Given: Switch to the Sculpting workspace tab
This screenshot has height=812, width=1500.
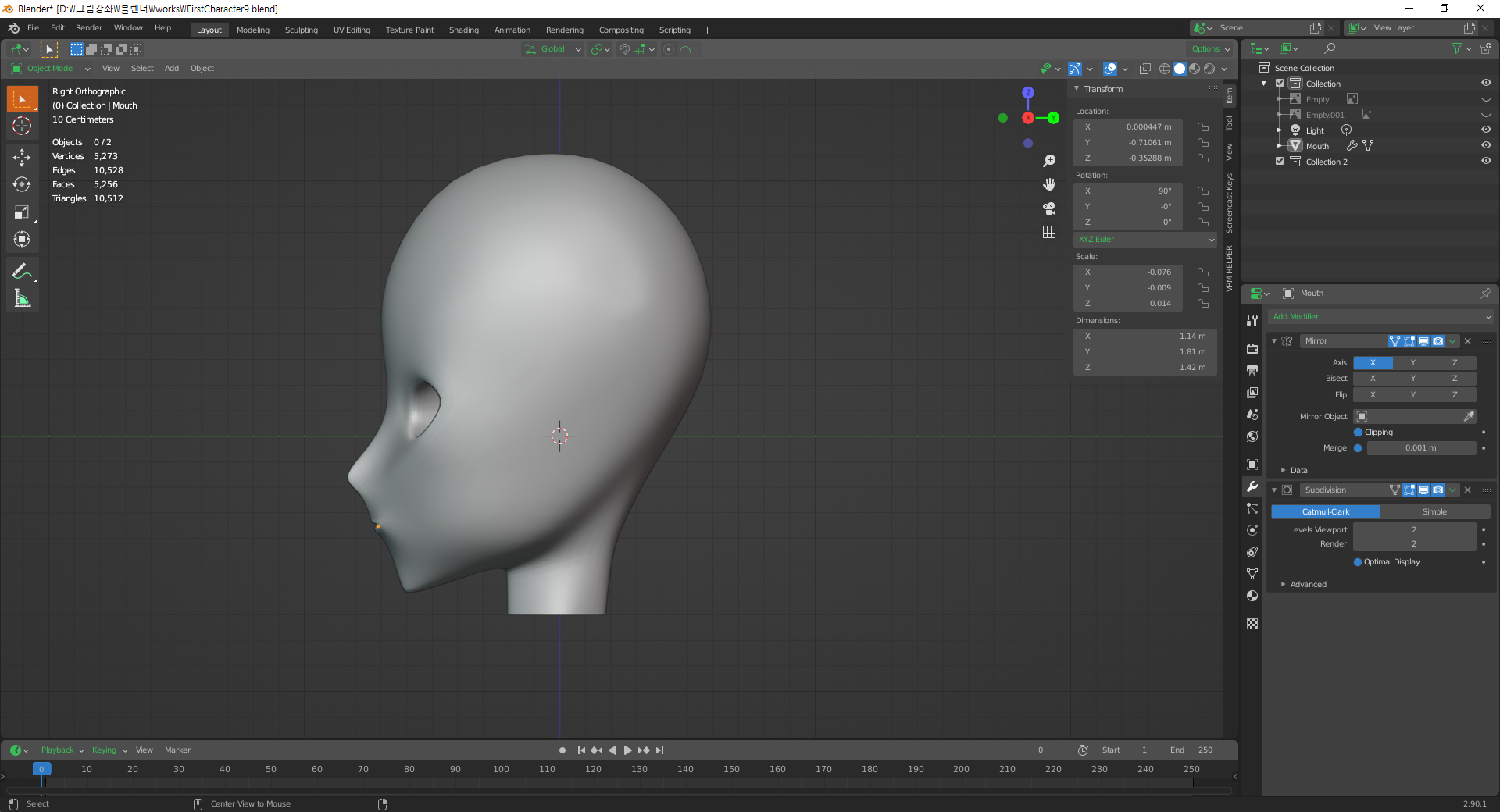Looking at the screenshot, I should click(301, 30).
